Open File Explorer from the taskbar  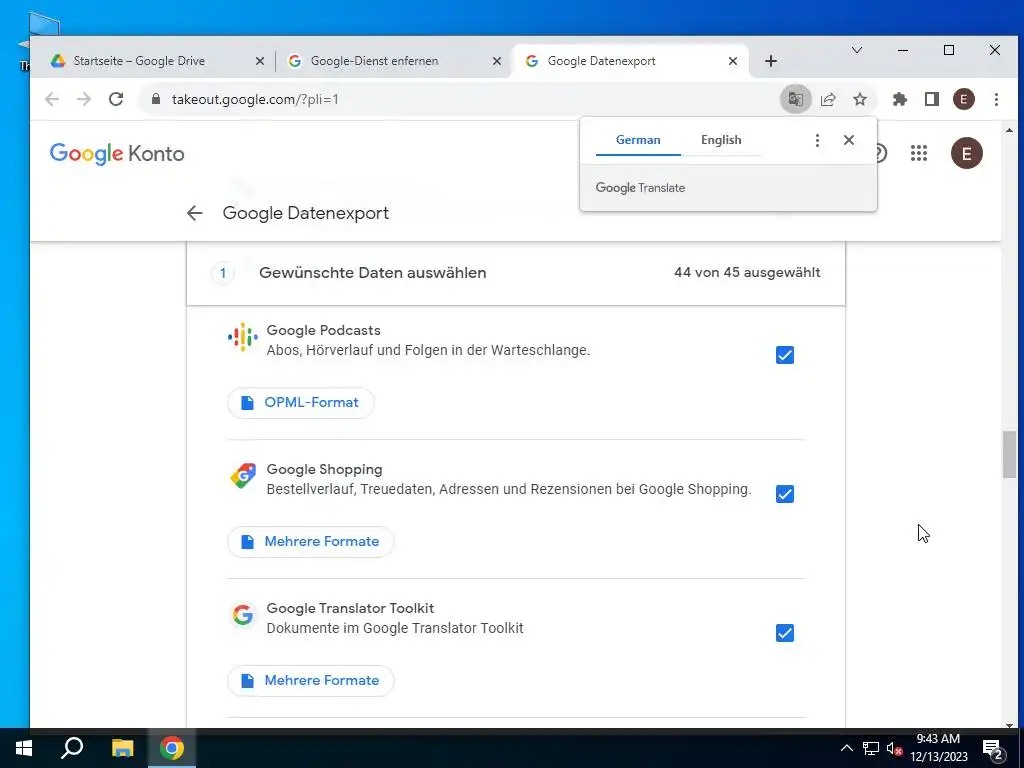coord(122,748)
